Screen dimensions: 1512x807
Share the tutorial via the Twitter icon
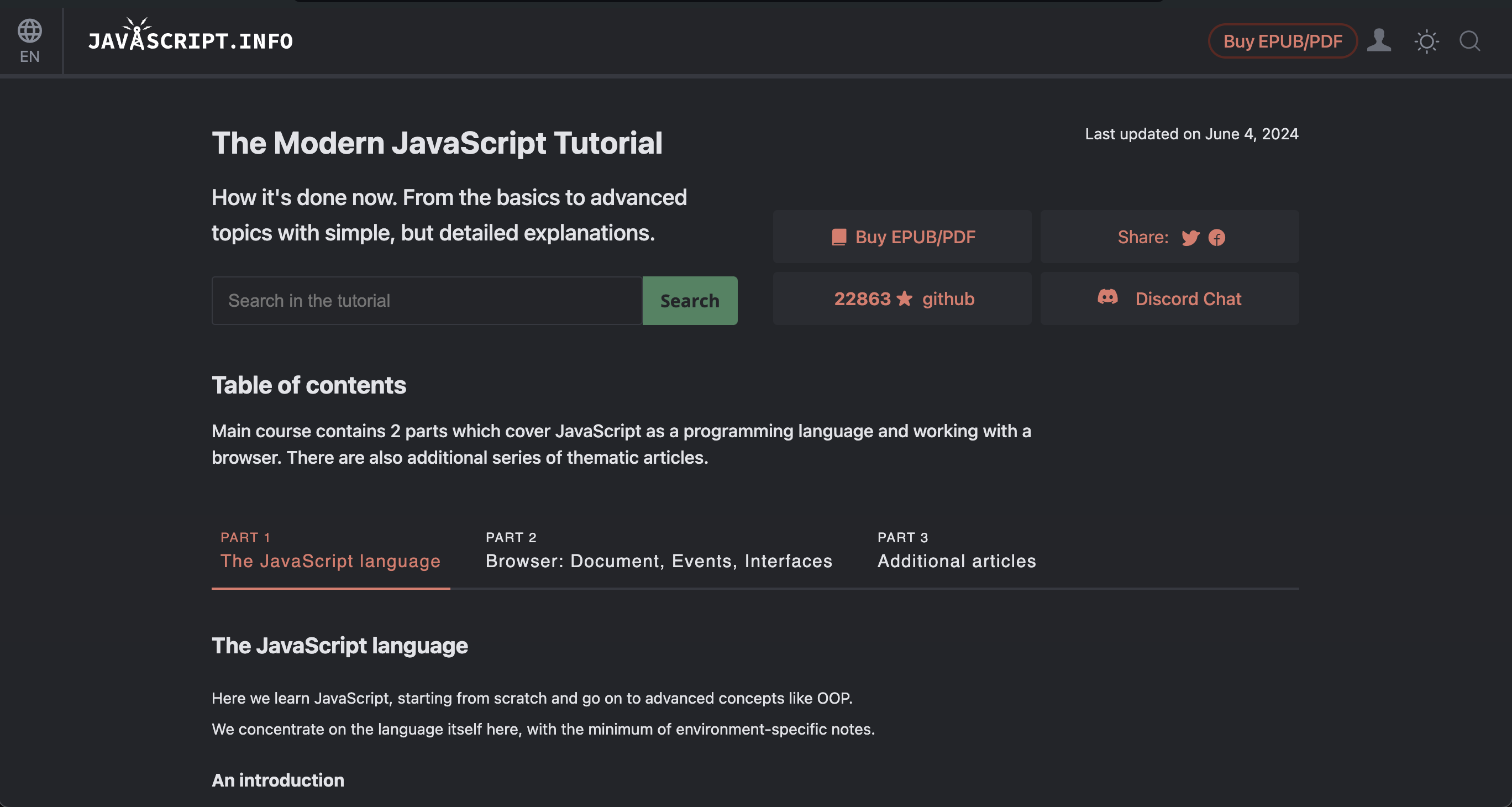tap(1190, 238)
